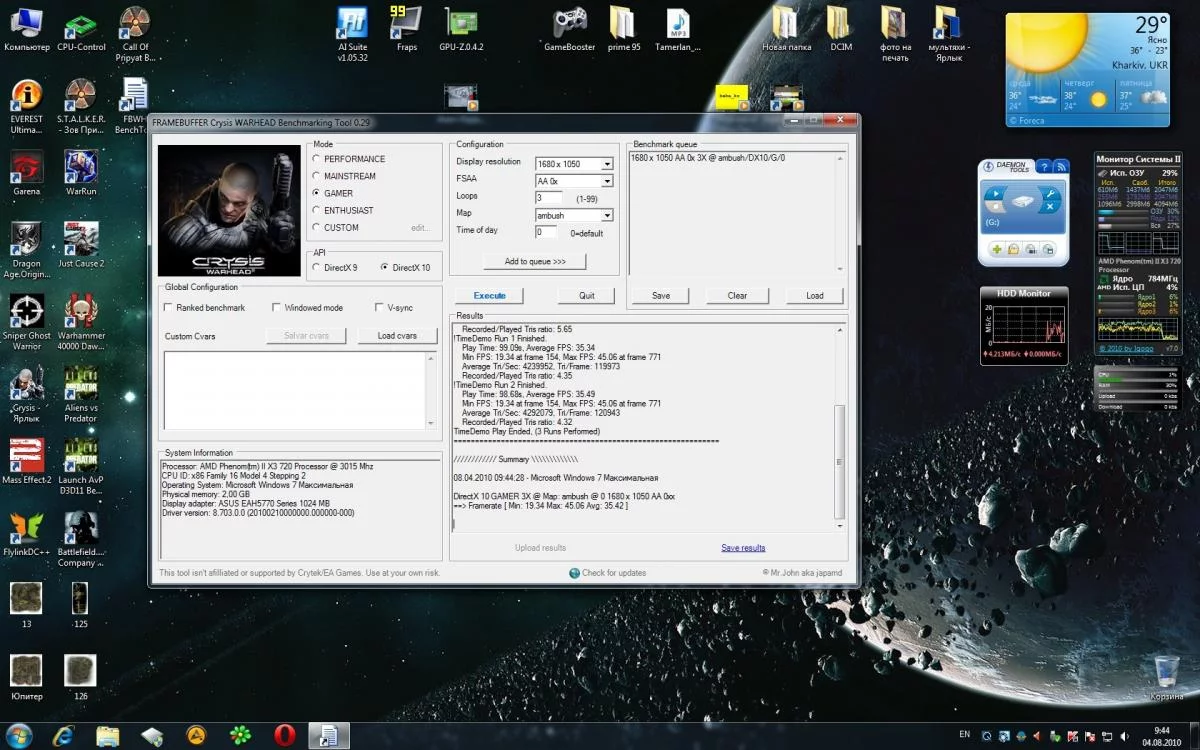
Task: Launch GameBooster from the desktop
Action: [569, 22]
